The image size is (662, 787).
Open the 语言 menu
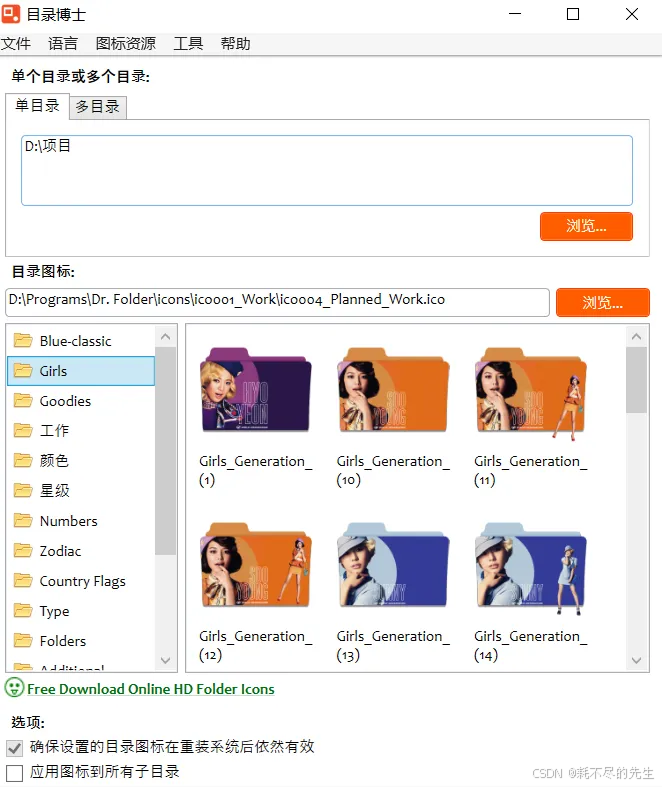coord(63,44)
